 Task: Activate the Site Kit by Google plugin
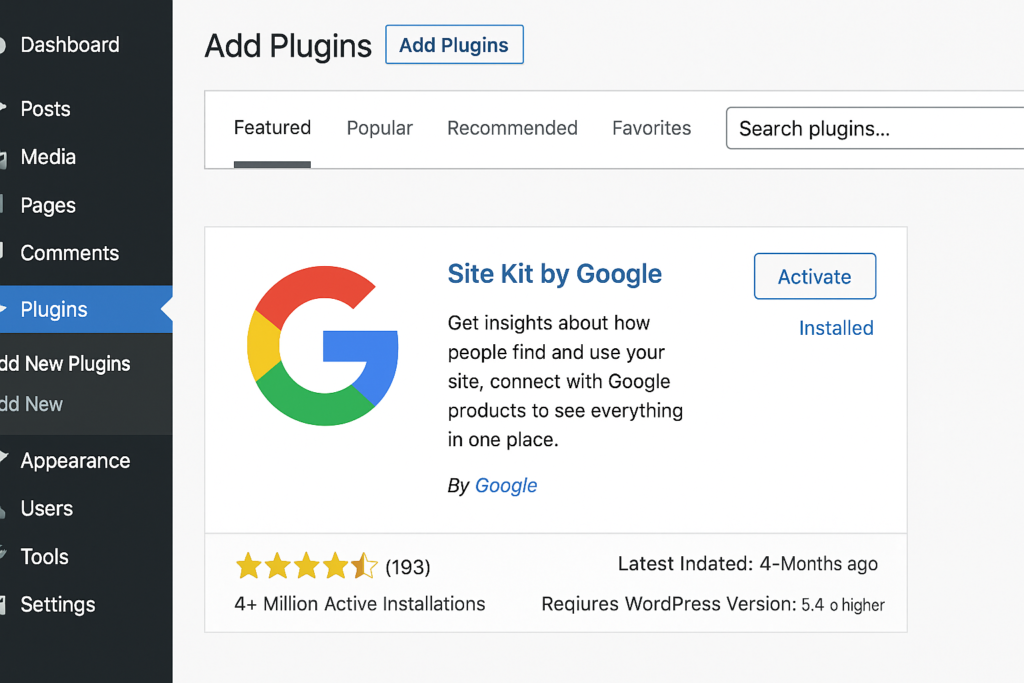[x=814, y=277]
